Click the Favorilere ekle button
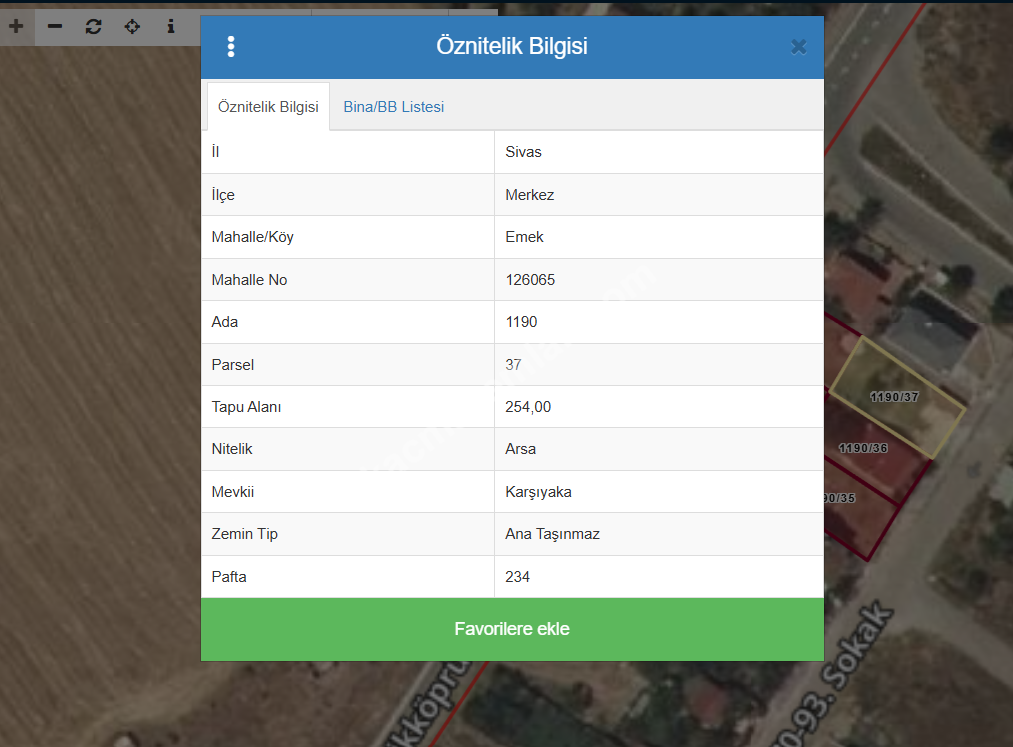Viewport: 1013px width, 747px height. coord(512,629)
